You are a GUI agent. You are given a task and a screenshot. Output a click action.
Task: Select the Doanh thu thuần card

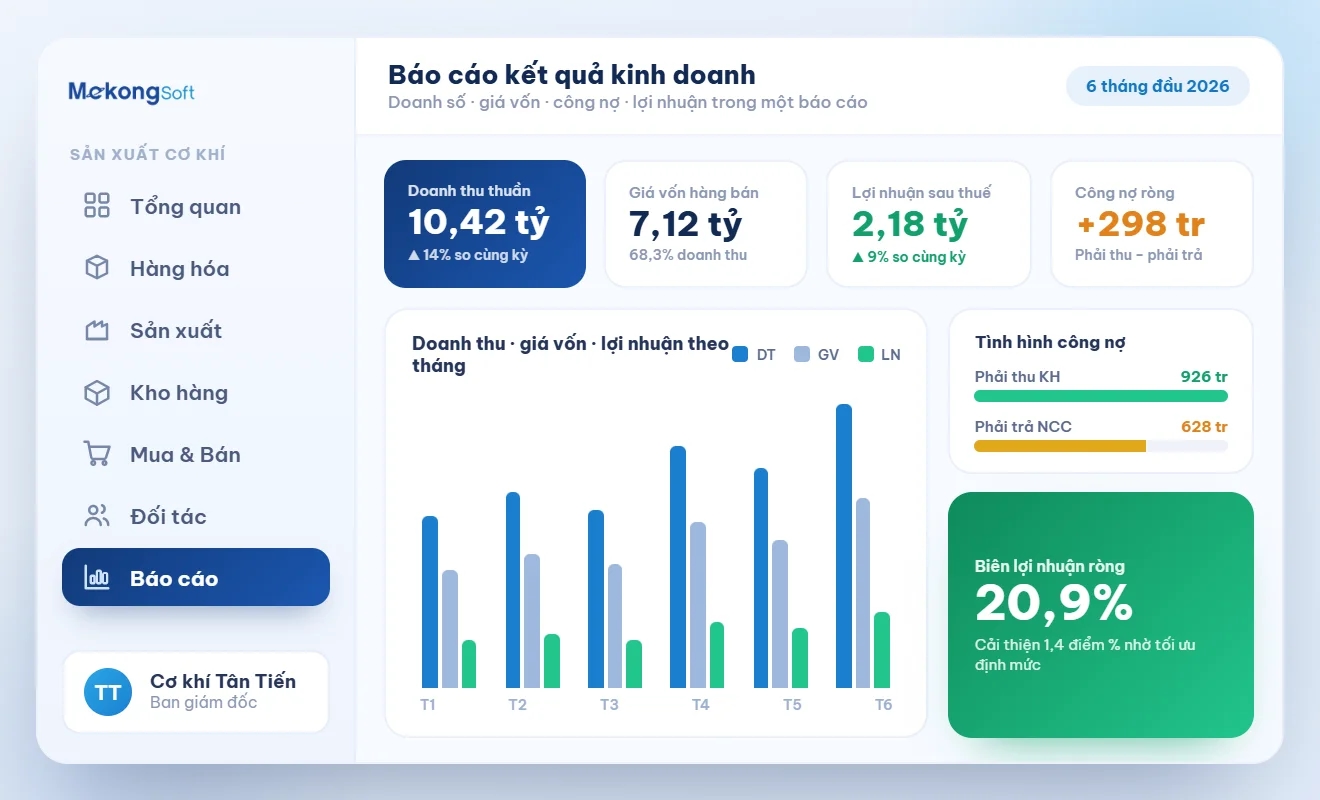click(485, 224)
